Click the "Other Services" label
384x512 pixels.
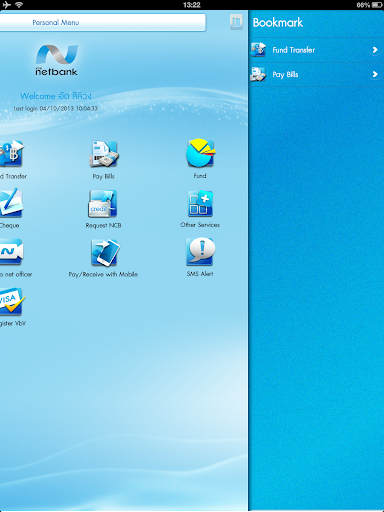click(x=200, y=225)
